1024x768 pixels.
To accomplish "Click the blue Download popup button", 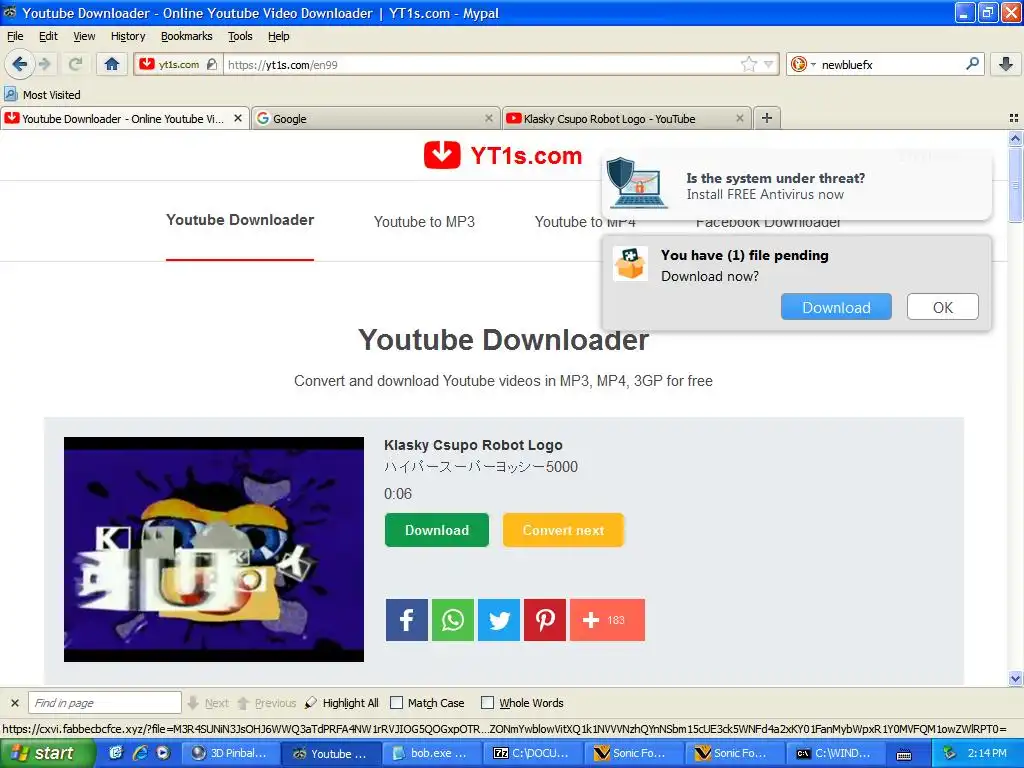I will click(x=836, y=307).
